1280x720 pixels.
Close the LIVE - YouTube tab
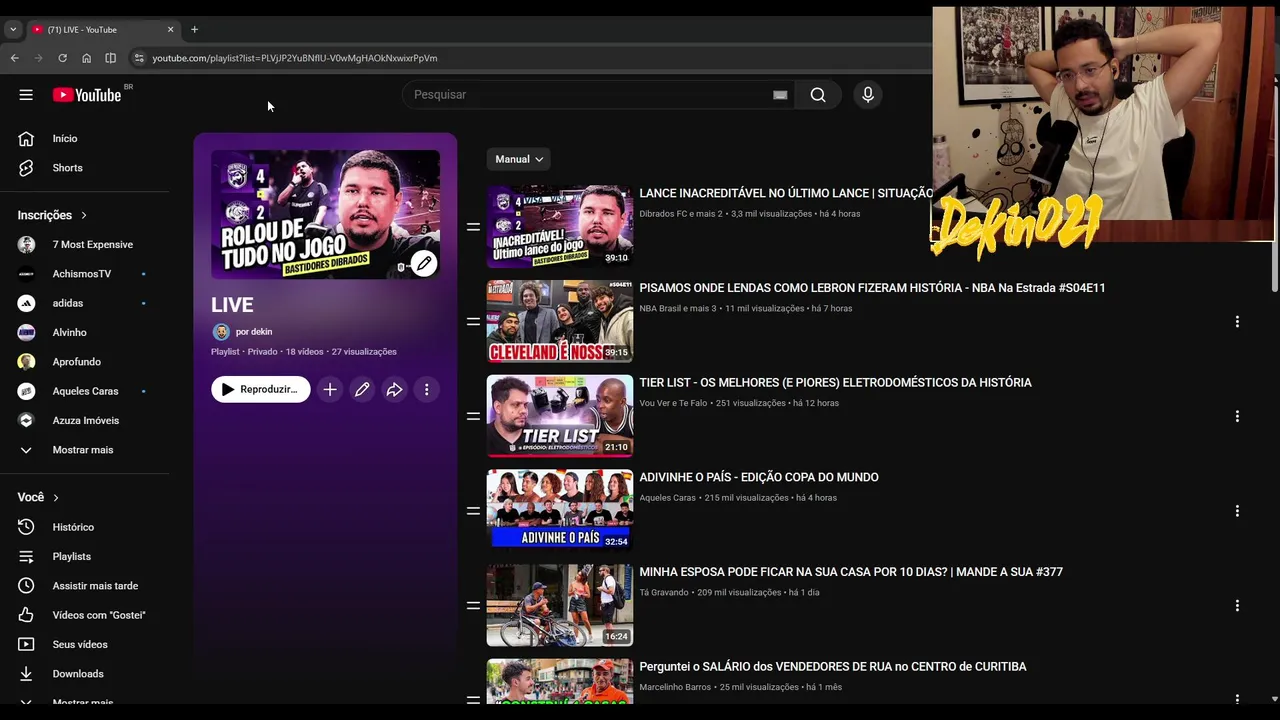coord(170,30)
